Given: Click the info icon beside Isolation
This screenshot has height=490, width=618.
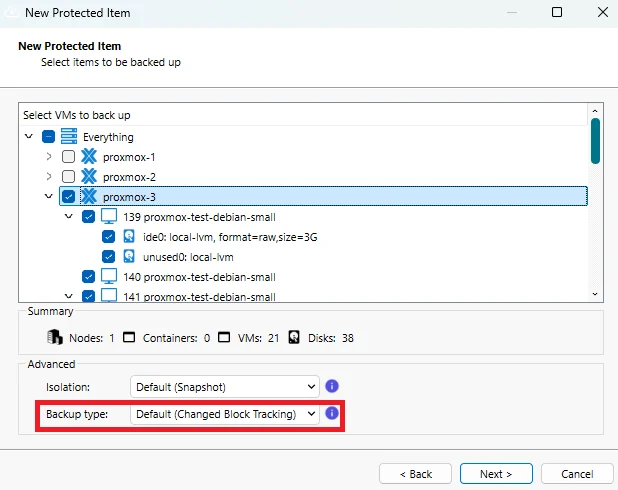Looking at the screenshot, I should 333,386.
